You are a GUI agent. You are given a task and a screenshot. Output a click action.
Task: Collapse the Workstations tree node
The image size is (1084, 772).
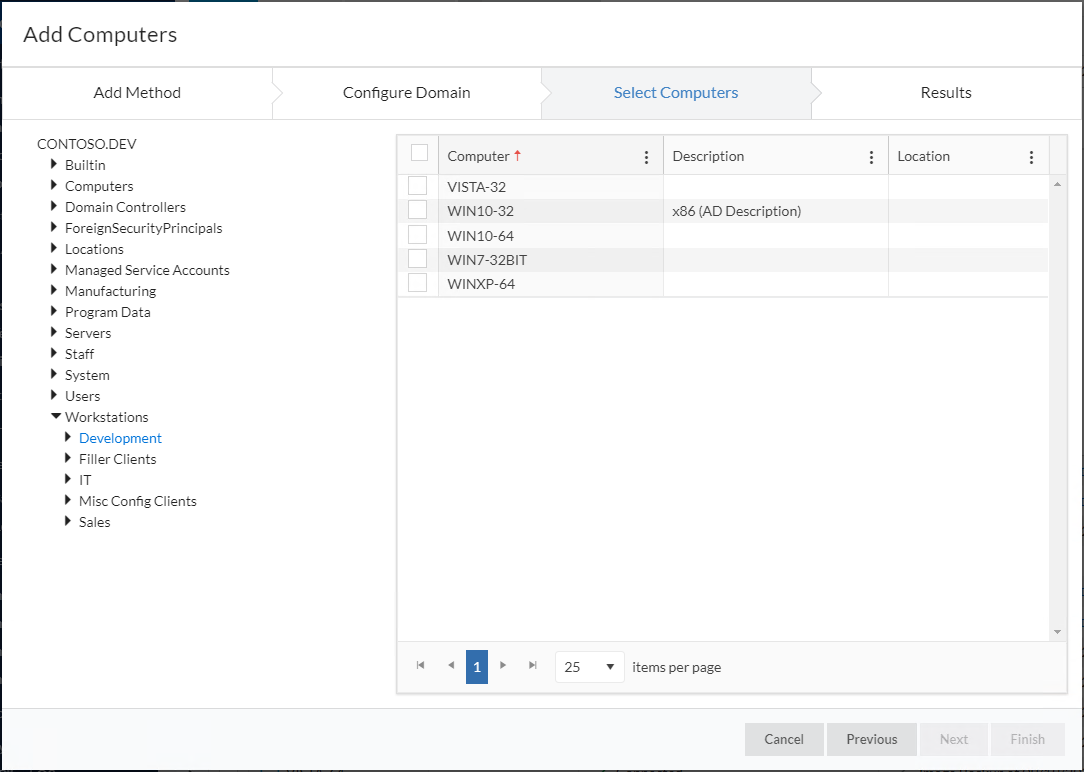coord(56,417)
